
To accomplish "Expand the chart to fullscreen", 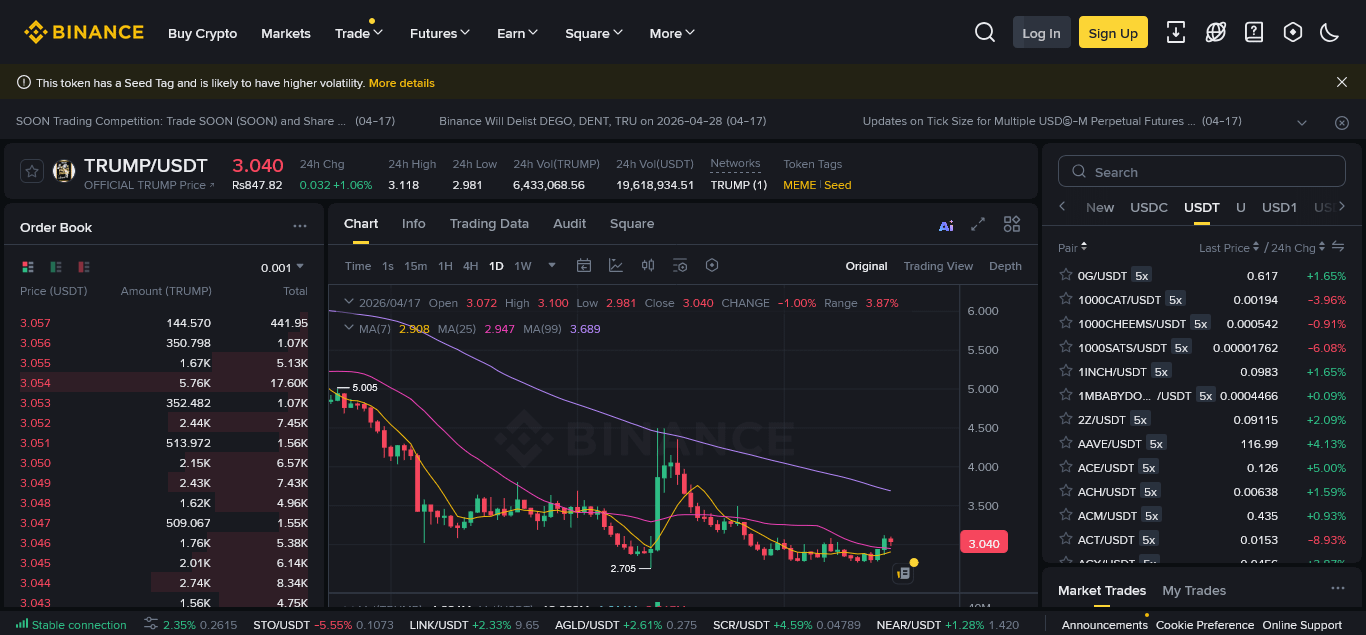I will (979, 224).
